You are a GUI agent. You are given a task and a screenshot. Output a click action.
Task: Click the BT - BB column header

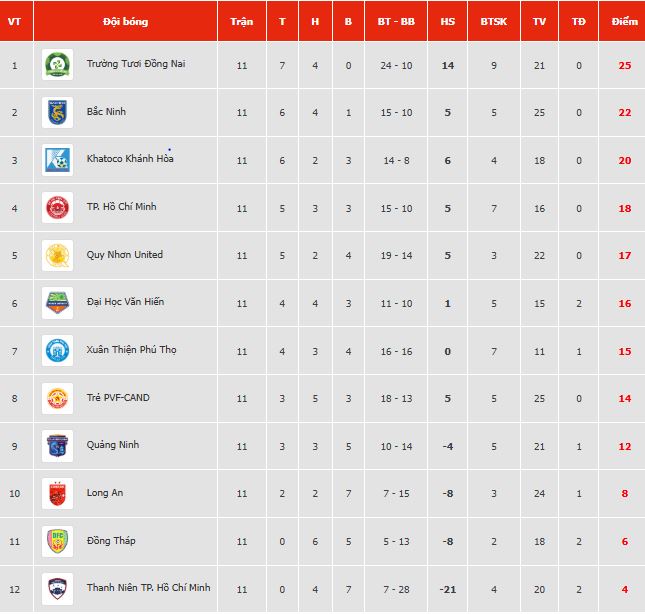click(396, 21)
